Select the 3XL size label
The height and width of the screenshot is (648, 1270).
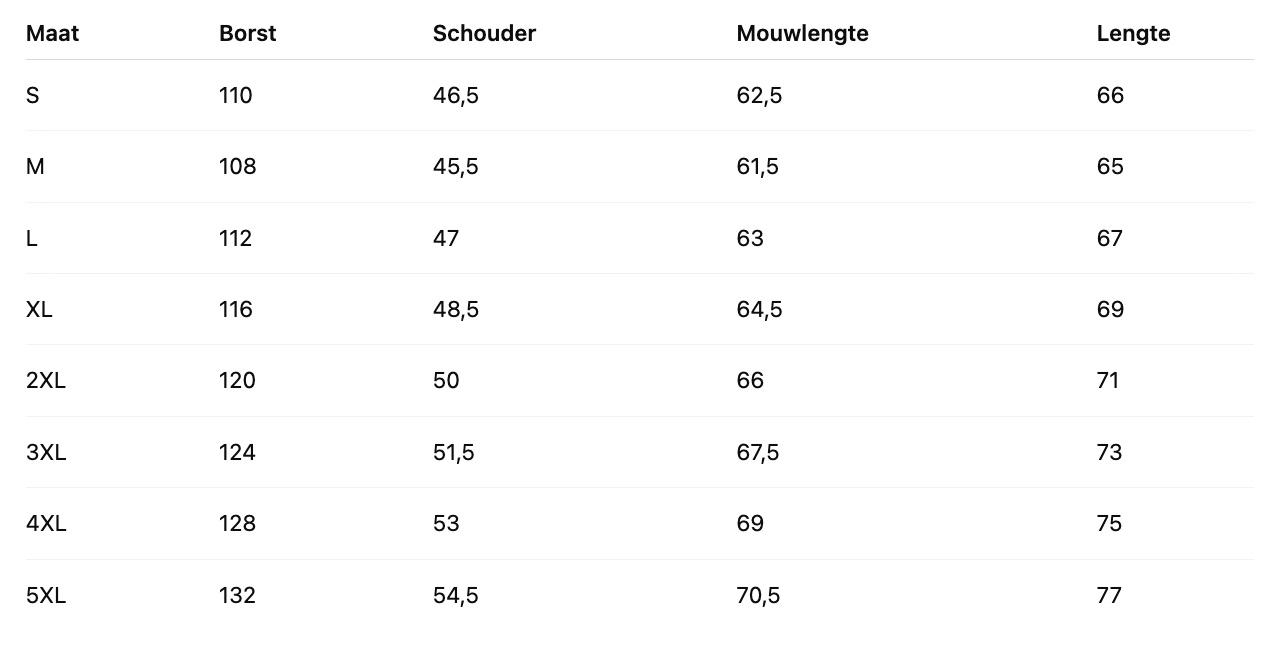coord(46,452)
